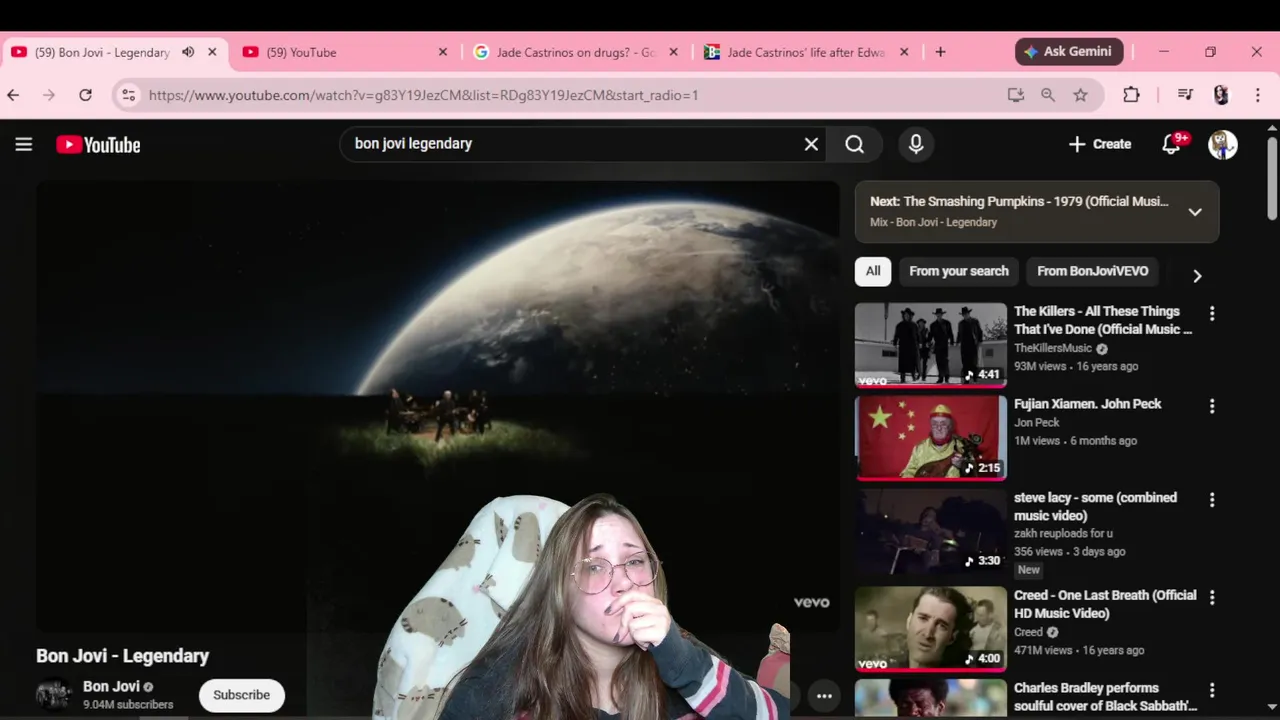Select the All filter chip
This screenshot has height=720, width=1280.
point(873,271)
